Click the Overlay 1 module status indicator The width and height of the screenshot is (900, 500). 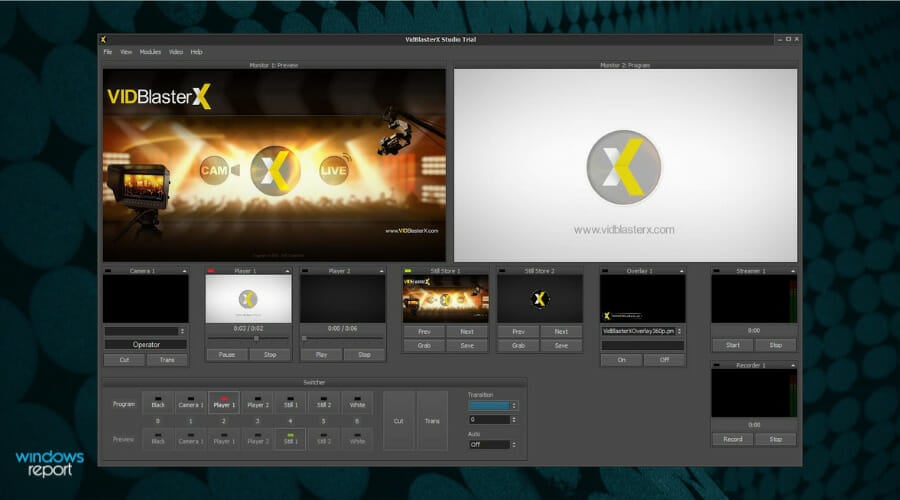click(605, 270)
